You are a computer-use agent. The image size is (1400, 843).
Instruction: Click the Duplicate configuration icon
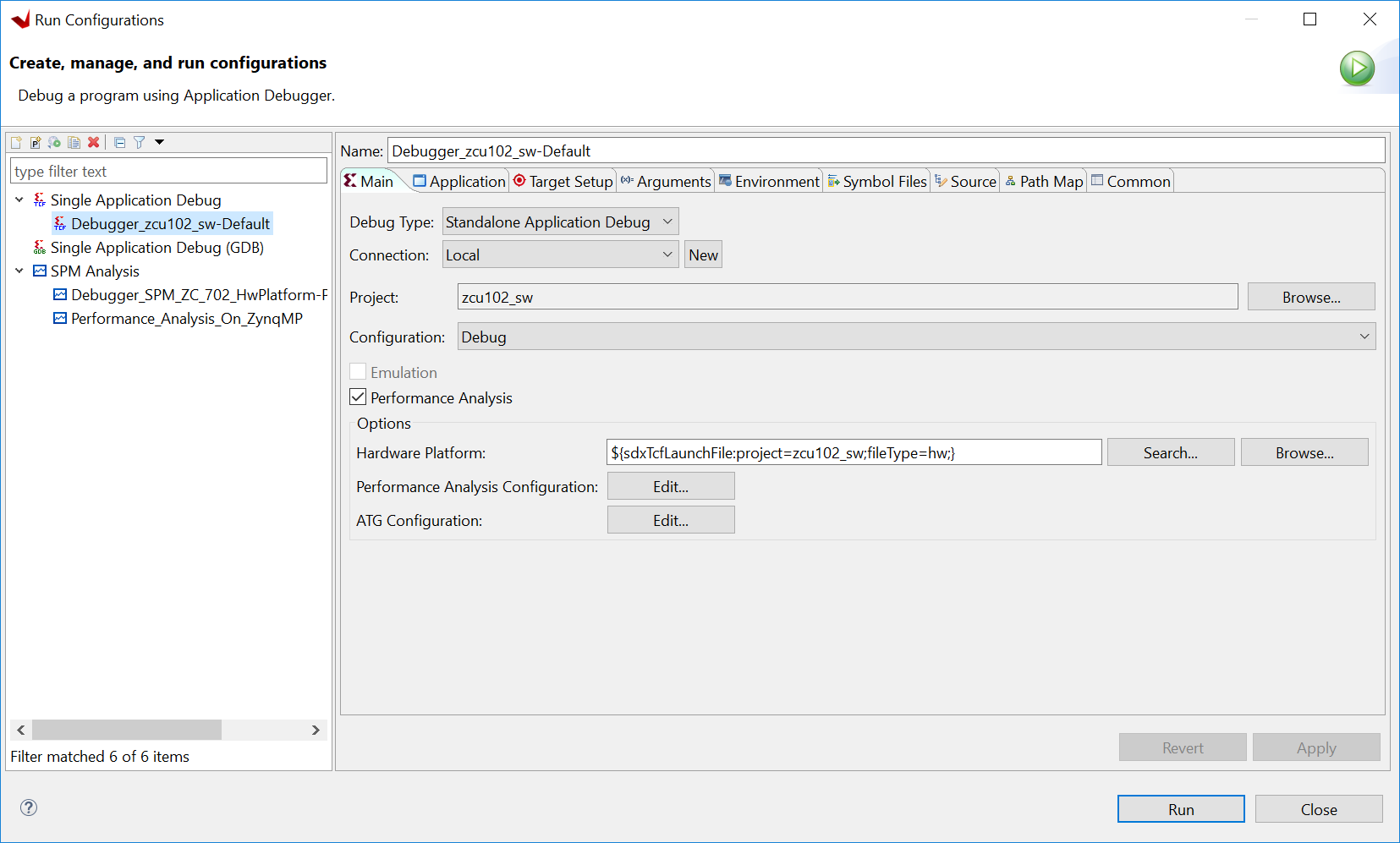[x=74, y=143]
